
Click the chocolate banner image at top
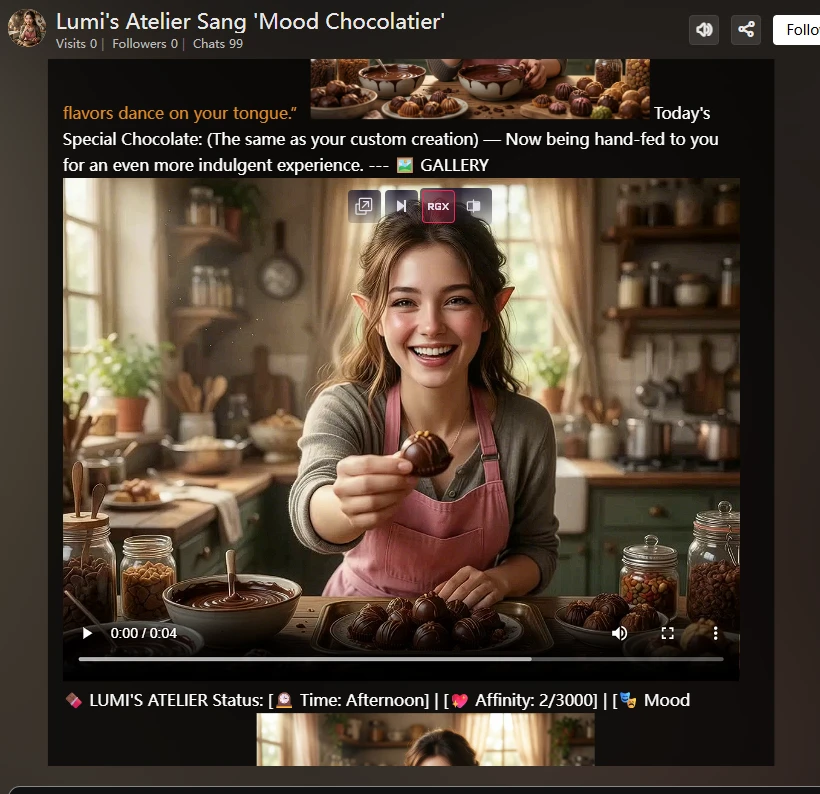click(480, 88)
